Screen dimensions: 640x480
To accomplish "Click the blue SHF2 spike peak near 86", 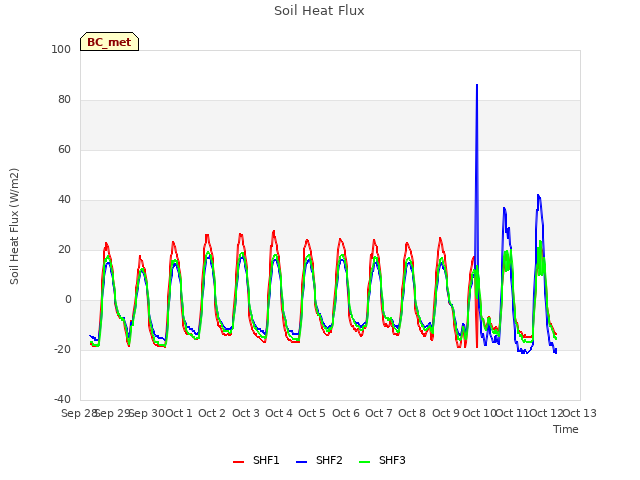I will tap(477, 84).
